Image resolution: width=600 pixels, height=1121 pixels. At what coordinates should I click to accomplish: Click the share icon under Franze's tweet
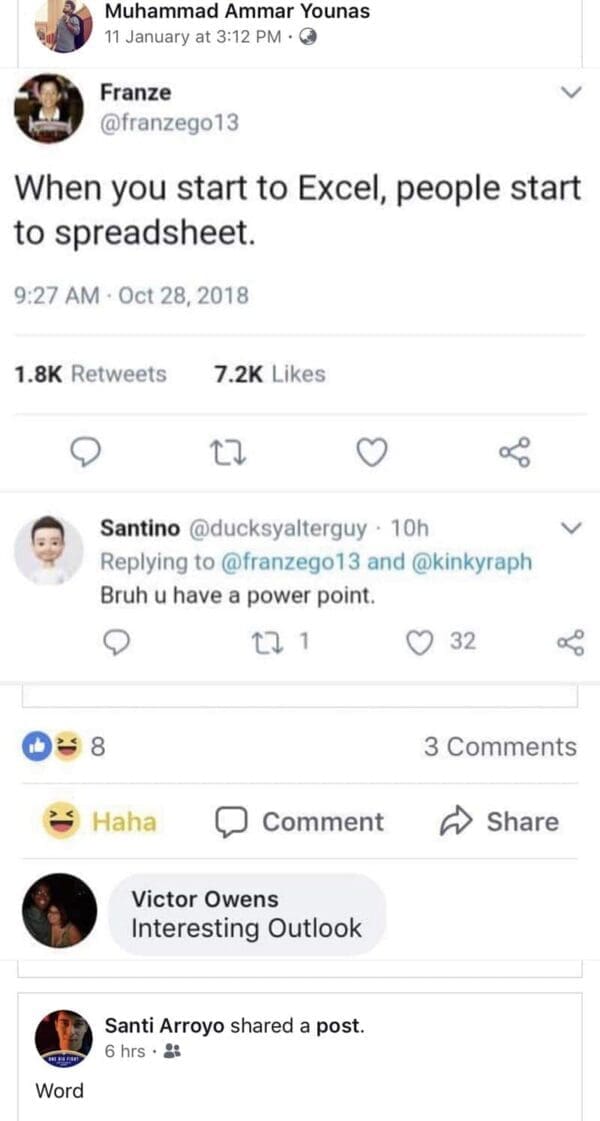[x=515, y=455]
